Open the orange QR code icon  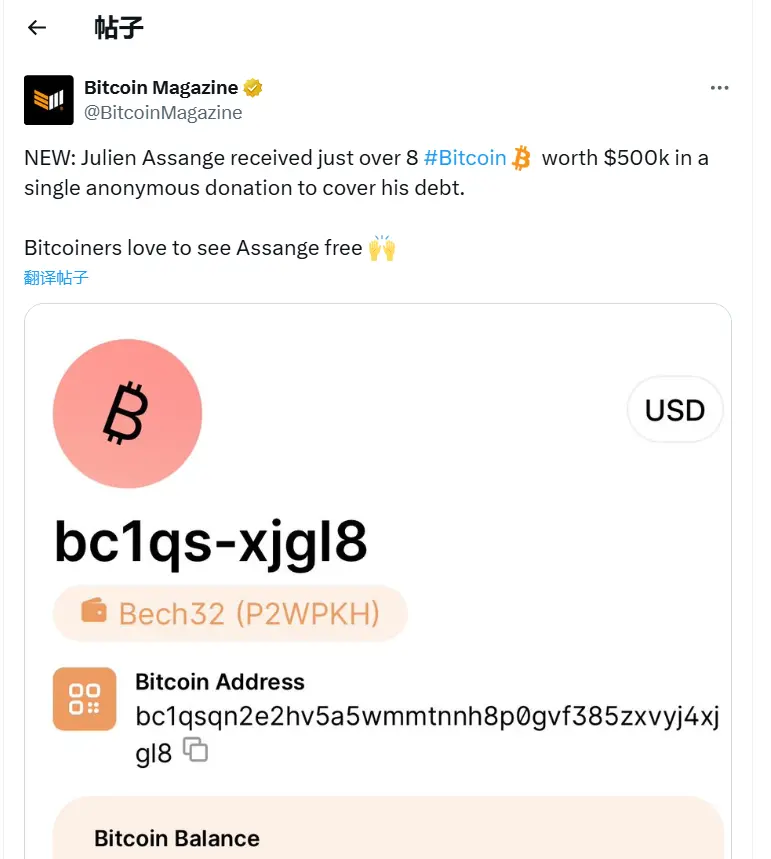click(84, 699)
